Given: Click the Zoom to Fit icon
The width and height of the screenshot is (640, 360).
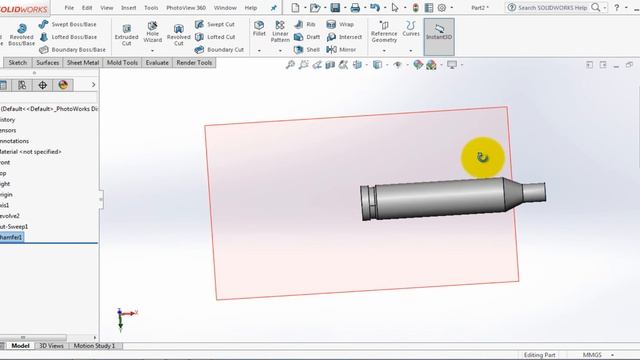Looking at the screenshot, I should click(x=290, y=64).
